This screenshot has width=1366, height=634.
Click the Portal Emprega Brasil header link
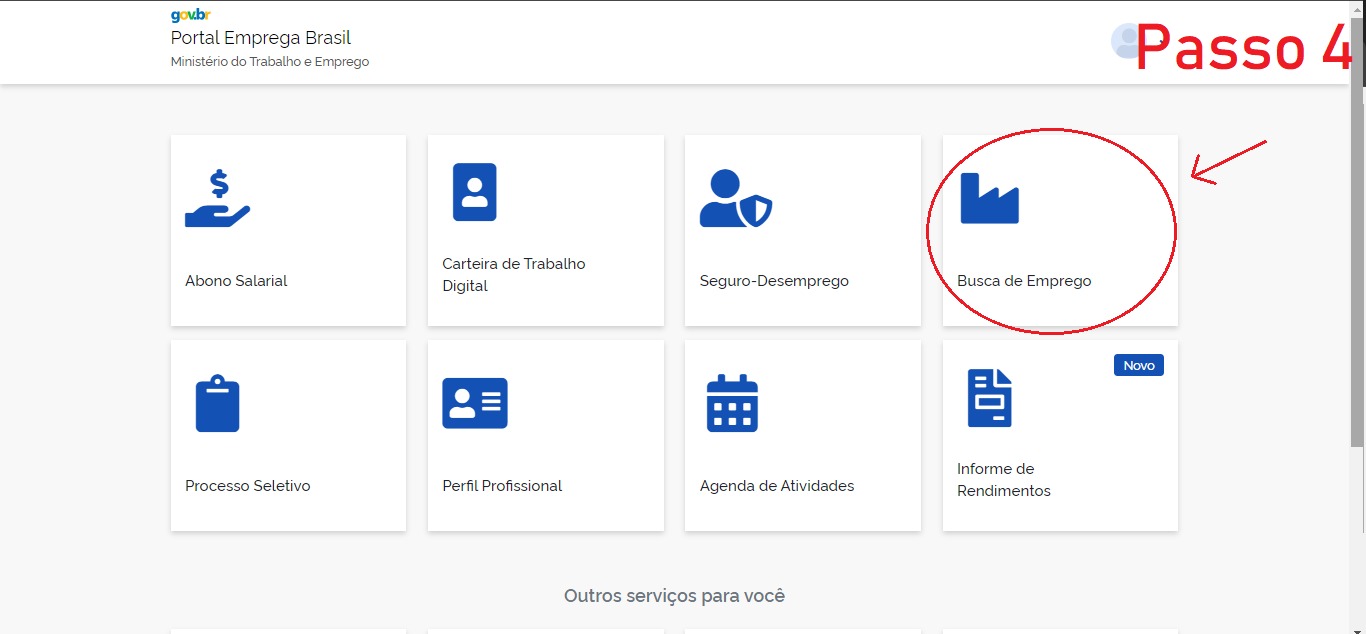260,38
